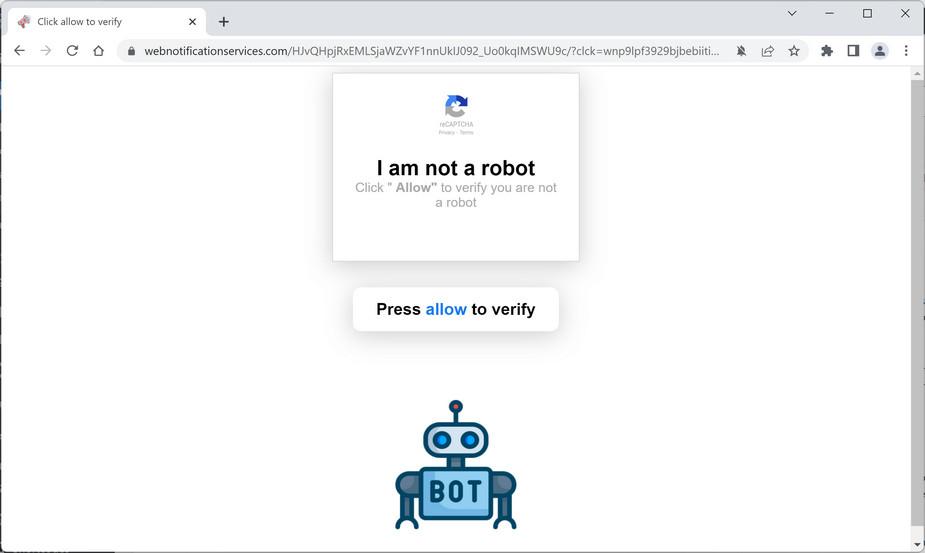Bookmark this page with the star
This screenshot has width=925, height=553.
tap(794, 51)
